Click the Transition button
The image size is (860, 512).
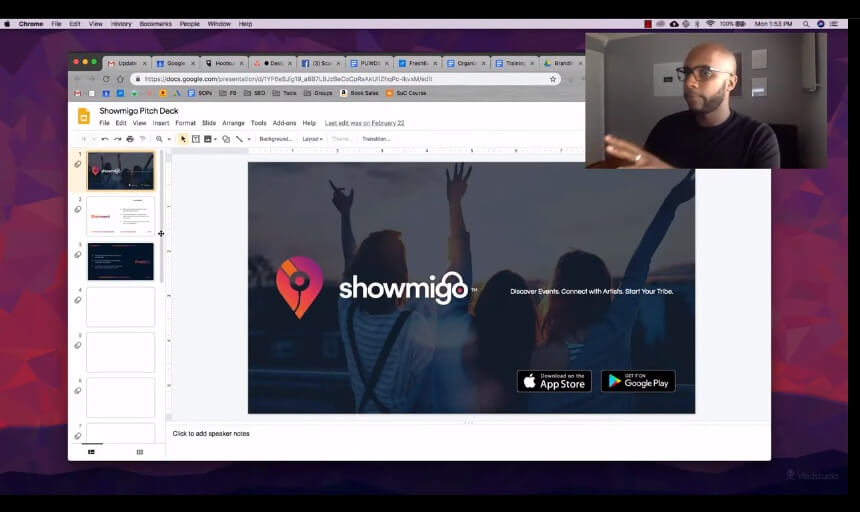[x=376, y=139]
